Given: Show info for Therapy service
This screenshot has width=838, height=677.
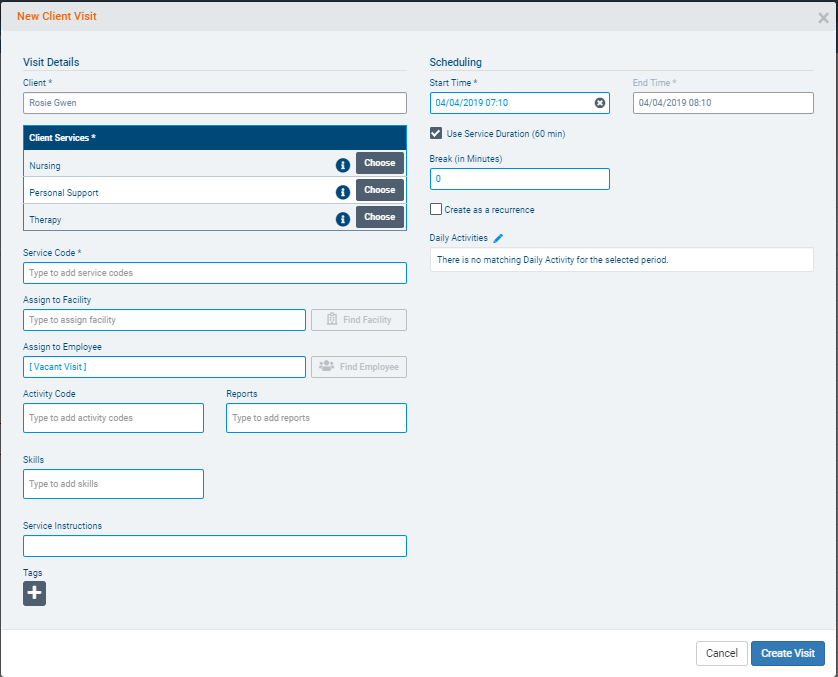Looking at the screenshot, I should [343, 218].
